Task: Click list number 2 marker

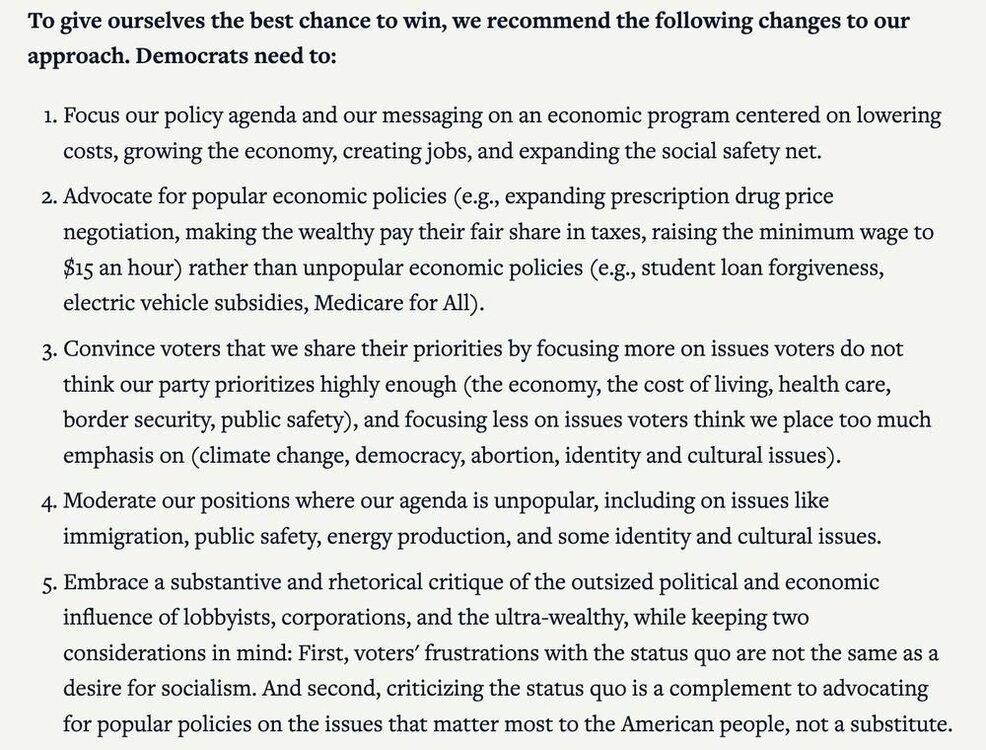Action: point(50,197)
